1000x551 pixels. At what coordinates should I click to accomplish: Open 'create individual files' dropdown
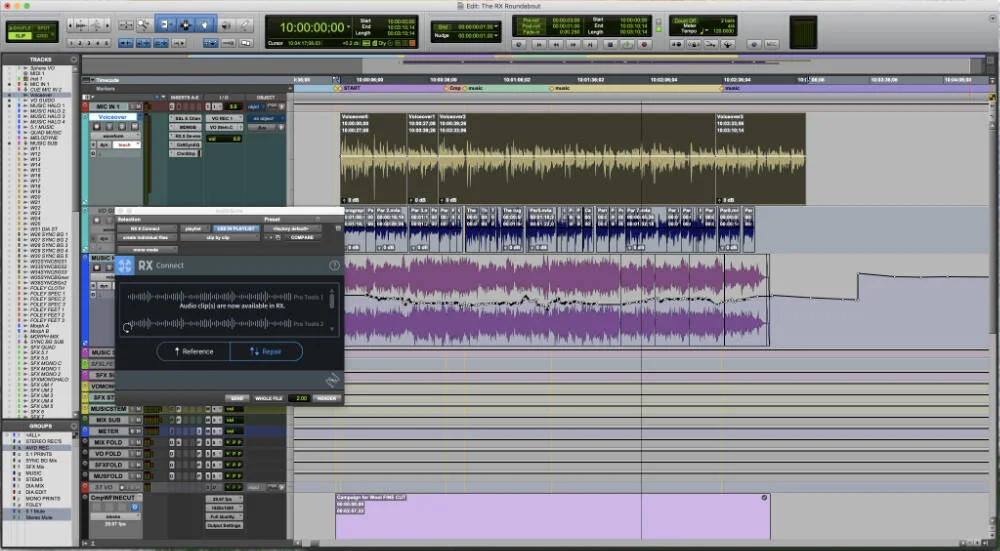146,237
